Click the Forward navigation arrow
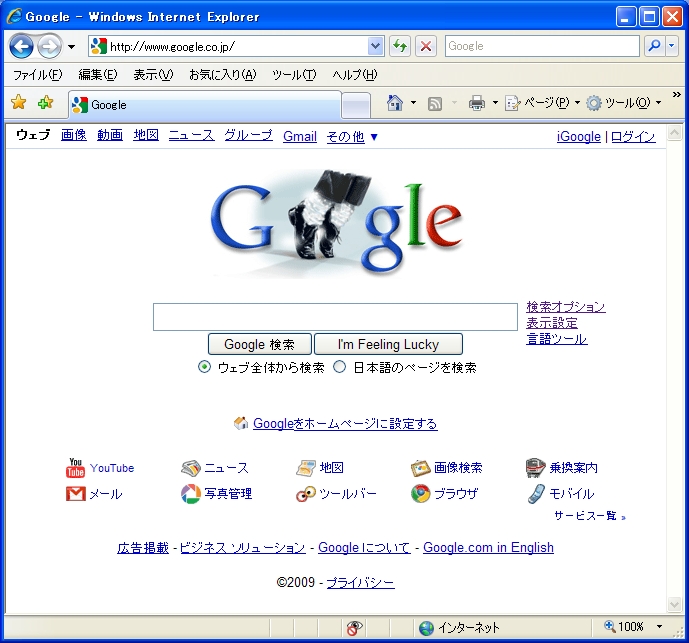Viewport: 689px width, 643px height. pos(49,46)
